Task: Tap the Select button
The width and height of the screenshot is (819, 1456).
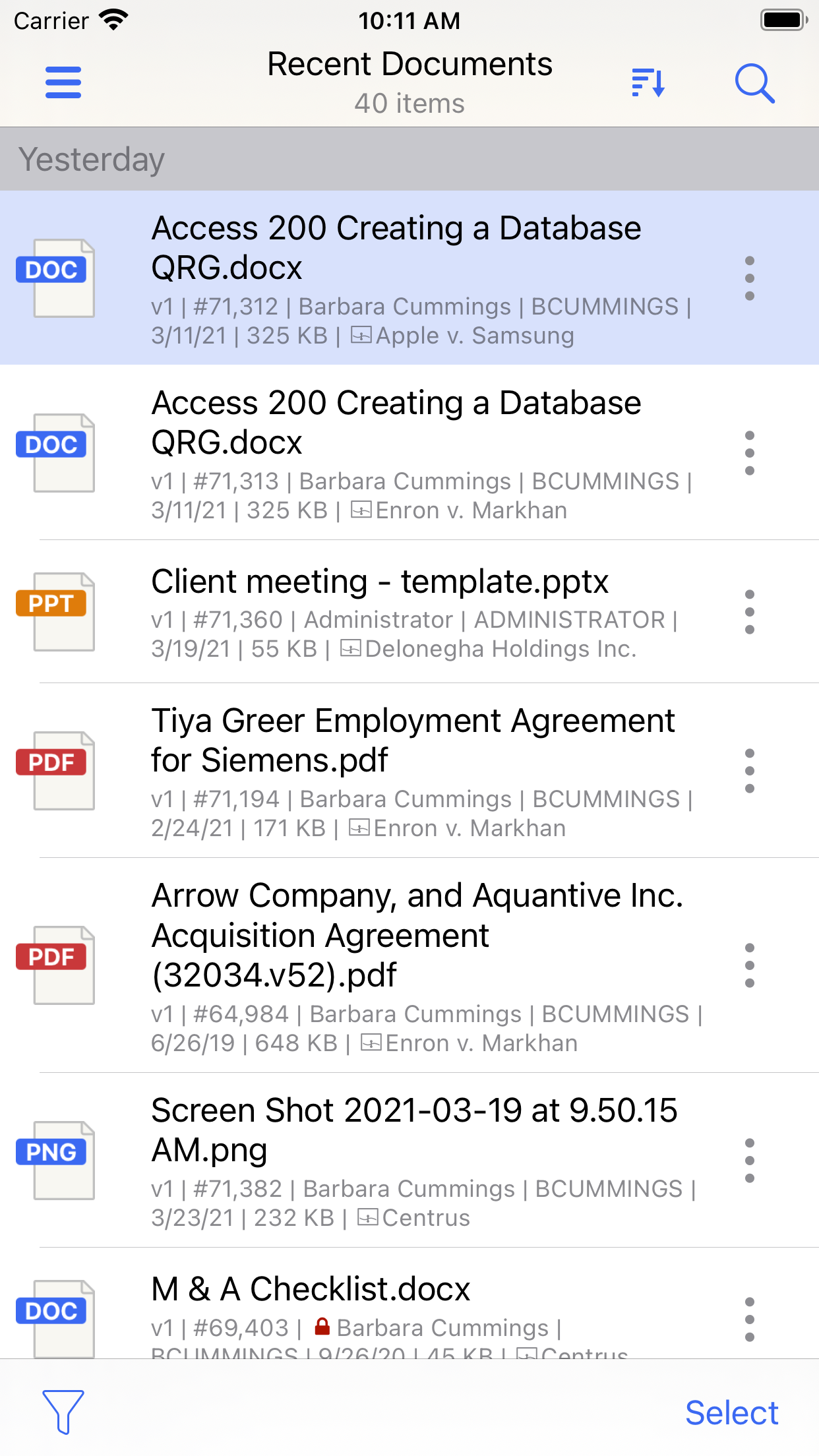Action: click(x=732, y=1412)
